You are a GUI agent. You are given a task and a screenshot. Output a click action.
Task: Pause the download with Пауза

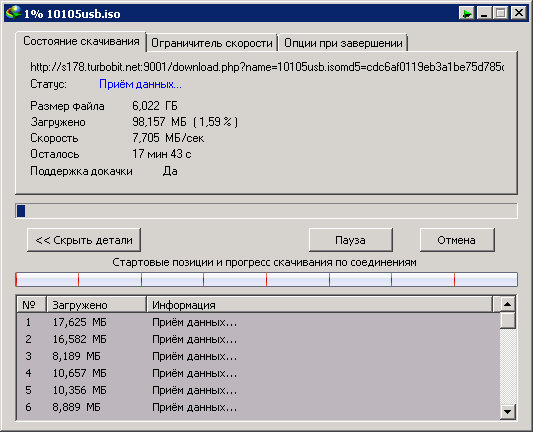[350, 240]
